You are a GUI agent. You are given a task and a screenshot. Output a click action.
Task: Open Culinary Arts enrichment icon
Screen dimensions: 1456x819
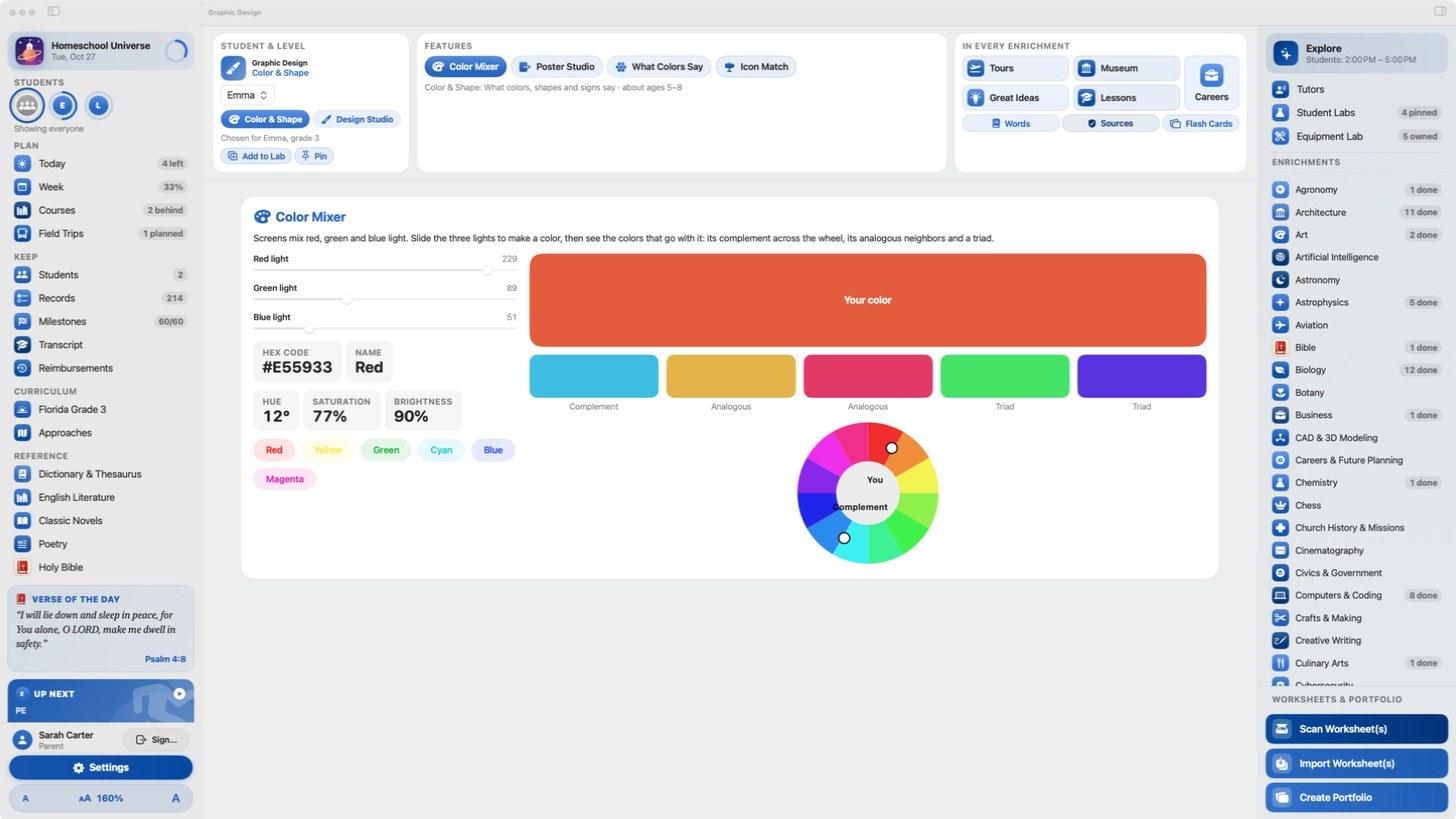1280,663
